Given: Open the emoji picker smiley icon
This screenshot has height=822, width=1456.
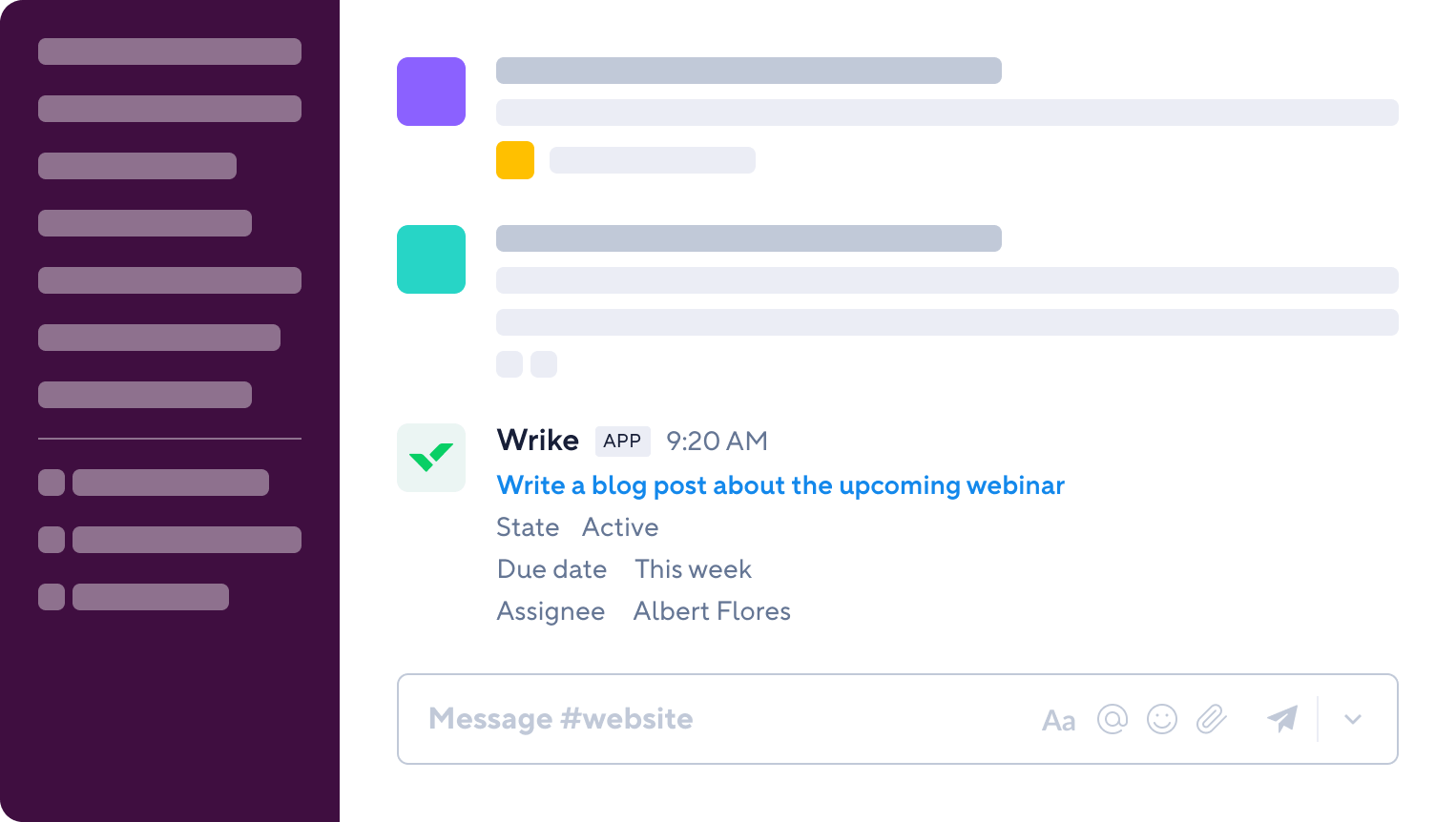Looking at the screenshot, I should (x=1162, y=719).
